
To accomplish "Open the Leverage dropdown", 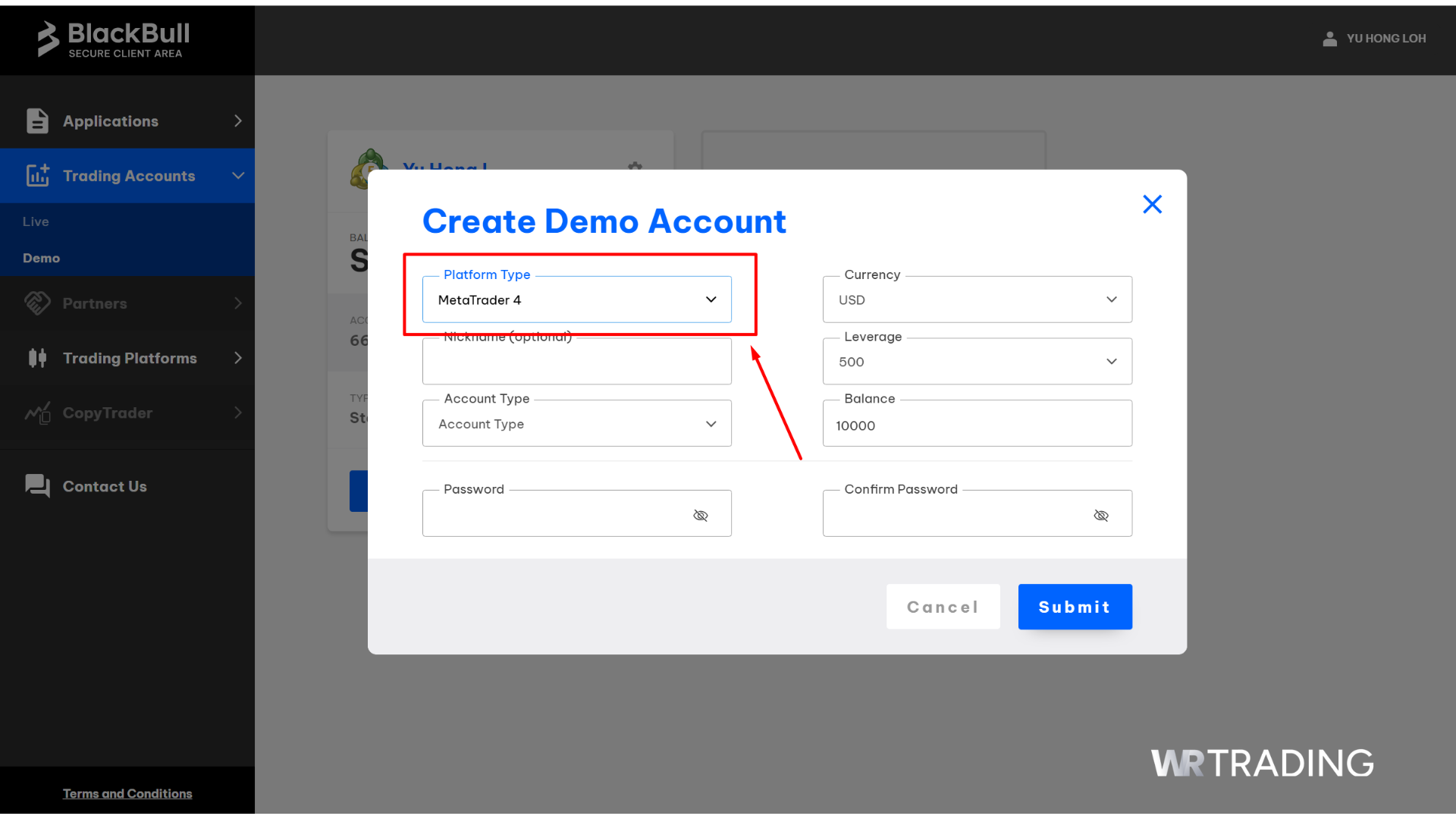I will pyautogui.click(x=977, y=362).
